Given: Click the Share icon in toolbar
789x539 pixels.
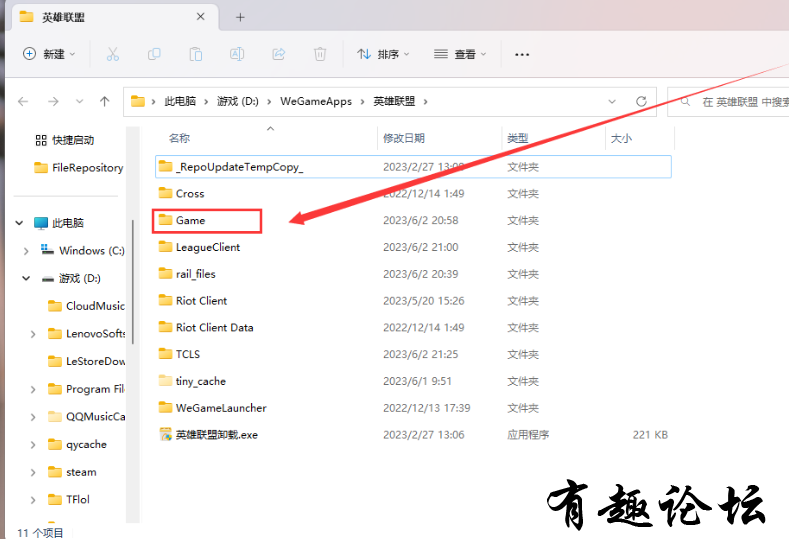Looking at the screenshot, I should [x=279, y=54].
